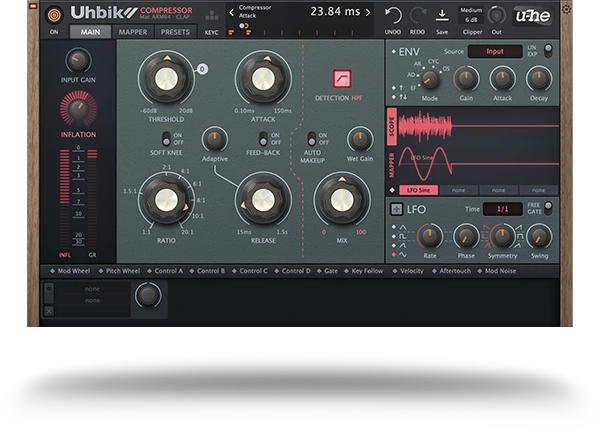Click the Detection HPF filter icon
The height and width of the screenshot is (430, 600).
[341, 78]
